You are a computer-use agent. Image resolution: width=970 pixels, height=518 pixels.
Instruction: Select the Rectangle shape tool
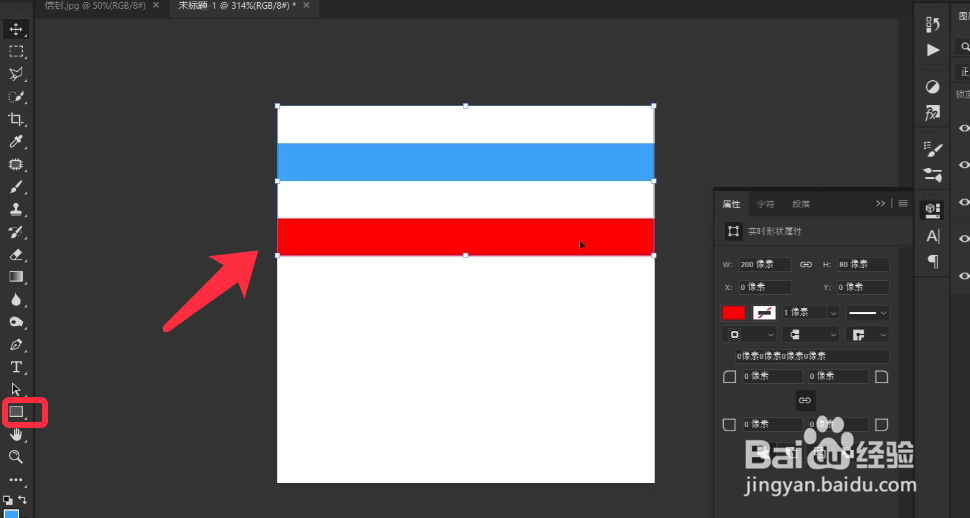[x=16, y=412]
